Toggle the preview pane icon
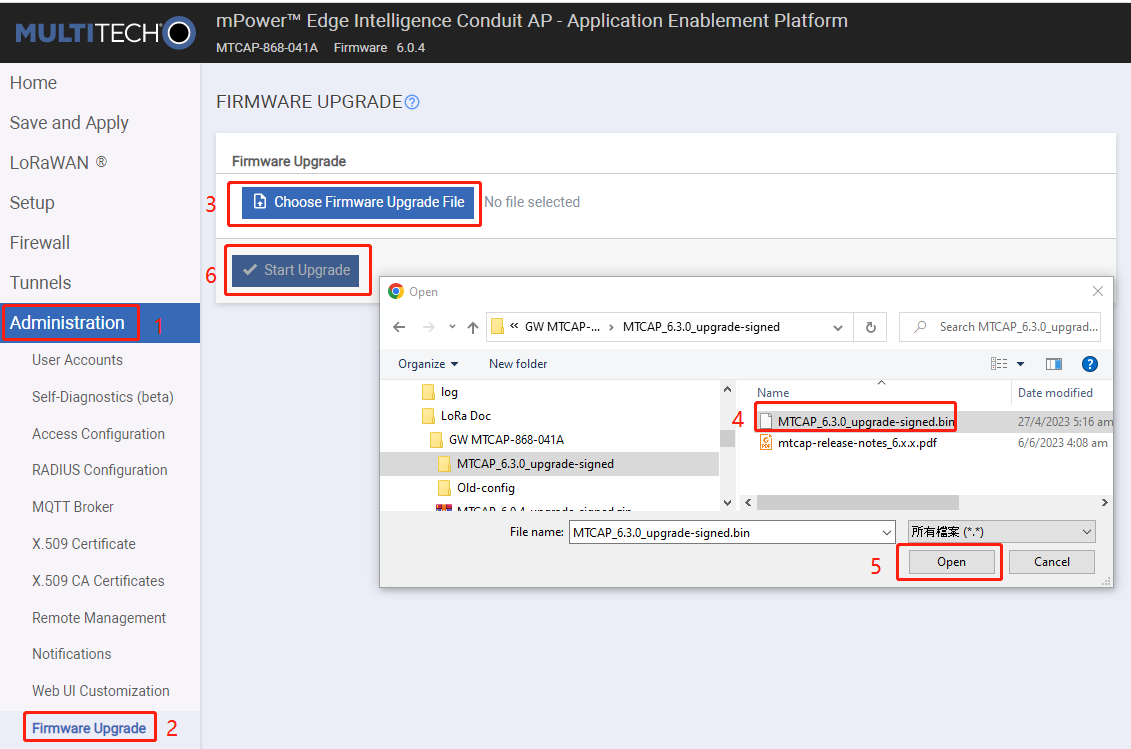1131x749 pixels. 1053,364
